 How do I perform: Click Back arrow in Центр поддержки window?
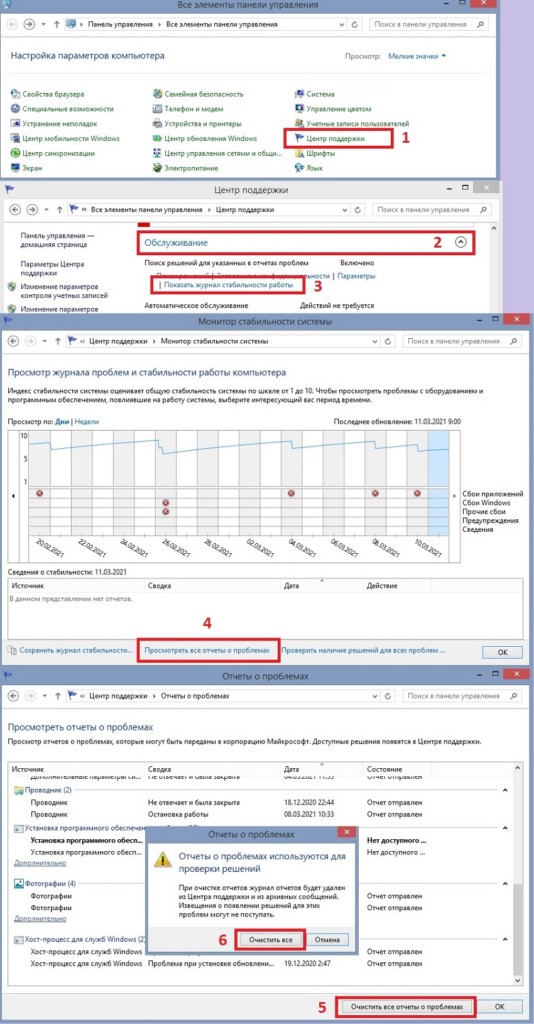tap(14, 210)
